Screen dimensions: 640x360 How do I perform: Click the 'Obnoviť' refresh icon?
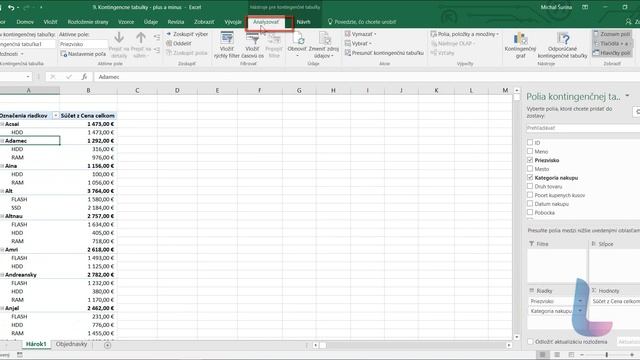pos(297,44)
